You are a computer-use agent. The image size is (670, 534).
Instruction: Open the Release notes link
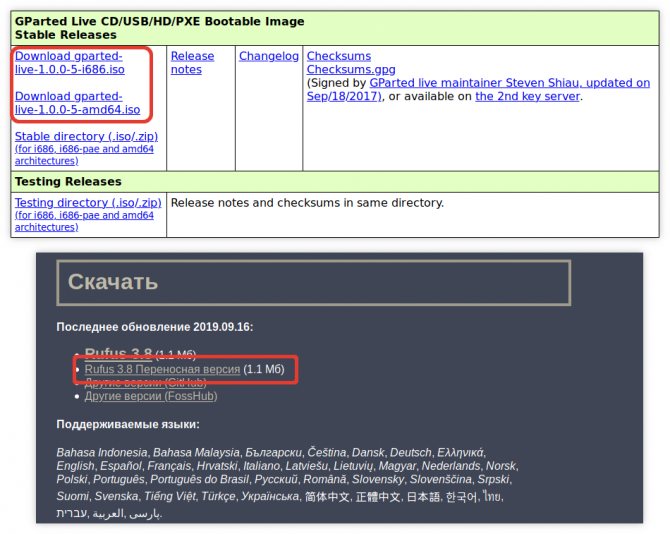tap(192, 63)
